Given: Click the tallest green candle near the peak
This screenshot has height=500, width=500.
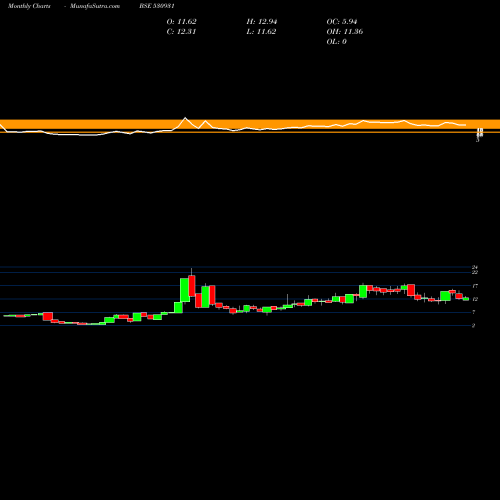Looking at the screenshot, I should (x=185, y=290).
